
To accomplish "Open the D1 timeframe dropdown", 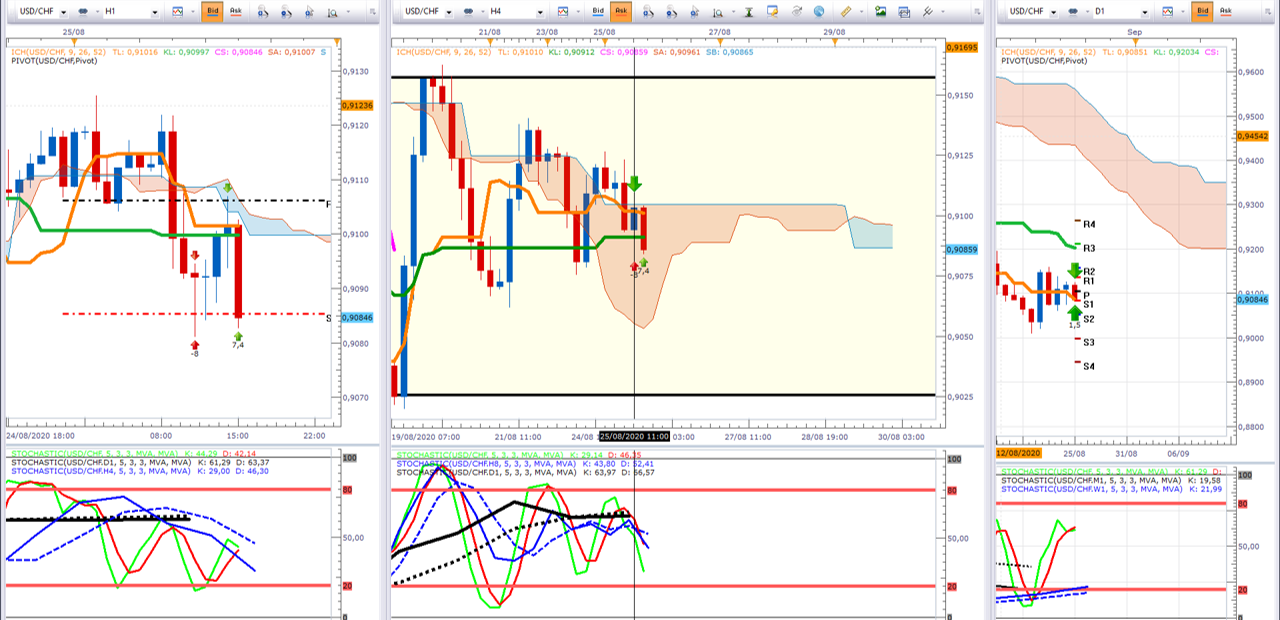I will point(1145,12).
